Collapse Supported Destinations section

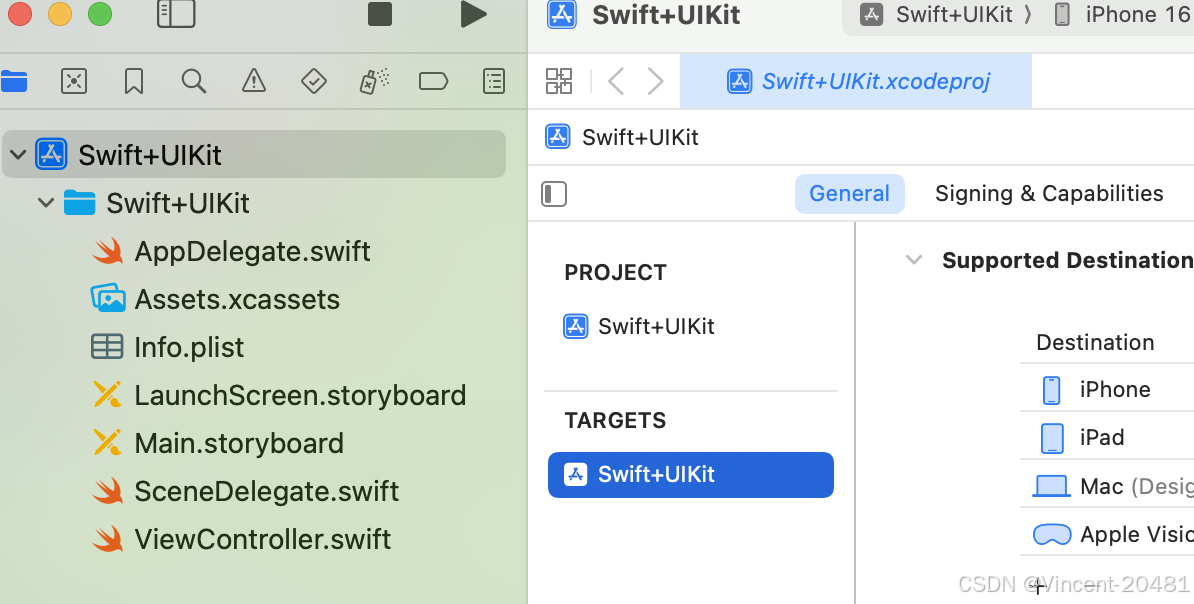click(x=913, y=260)
